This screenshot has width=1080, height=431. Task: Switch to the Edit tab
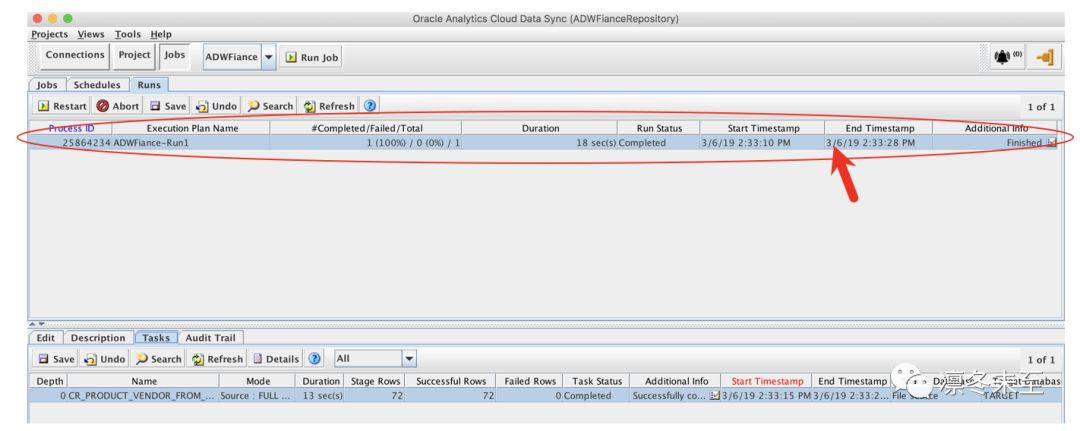pyautogui.click(x=45, y=338)
